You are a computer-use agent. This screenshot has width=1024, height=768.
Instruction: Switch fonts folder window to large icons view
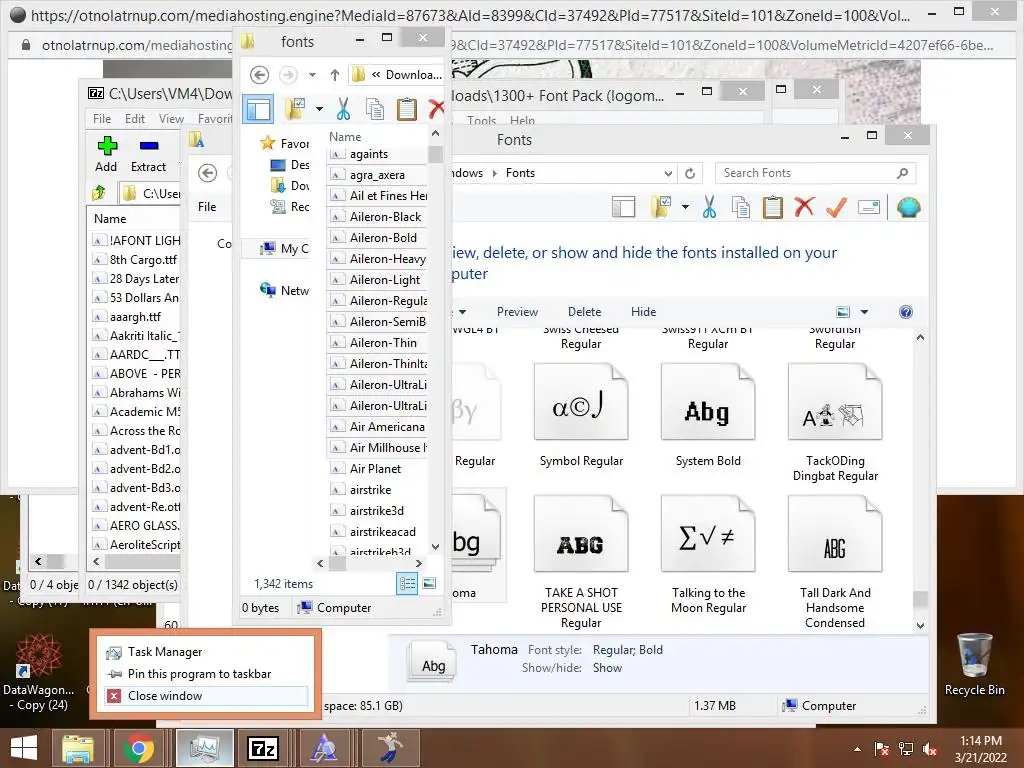point(429,584)
